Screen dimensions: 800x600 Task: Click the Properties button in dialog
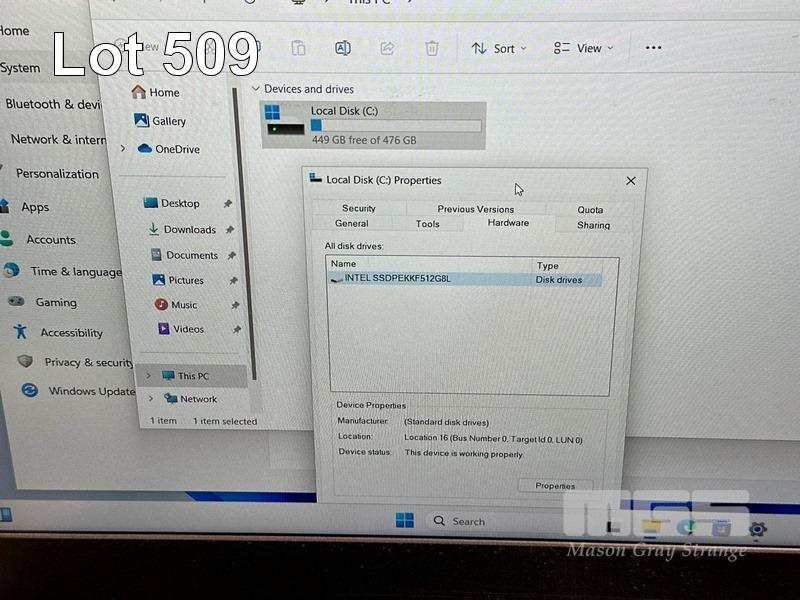(x=555, y=486)
